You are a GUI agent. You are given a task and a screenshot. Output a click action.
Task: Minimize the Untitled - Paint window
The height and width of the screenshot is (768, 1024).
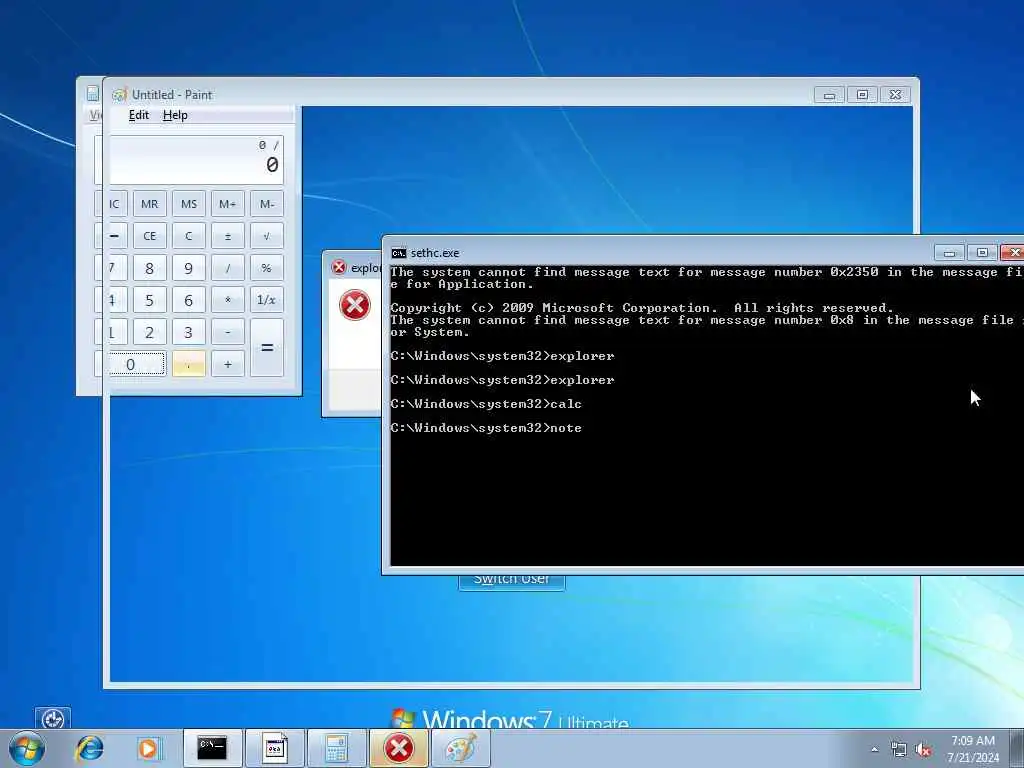(829, 95)
